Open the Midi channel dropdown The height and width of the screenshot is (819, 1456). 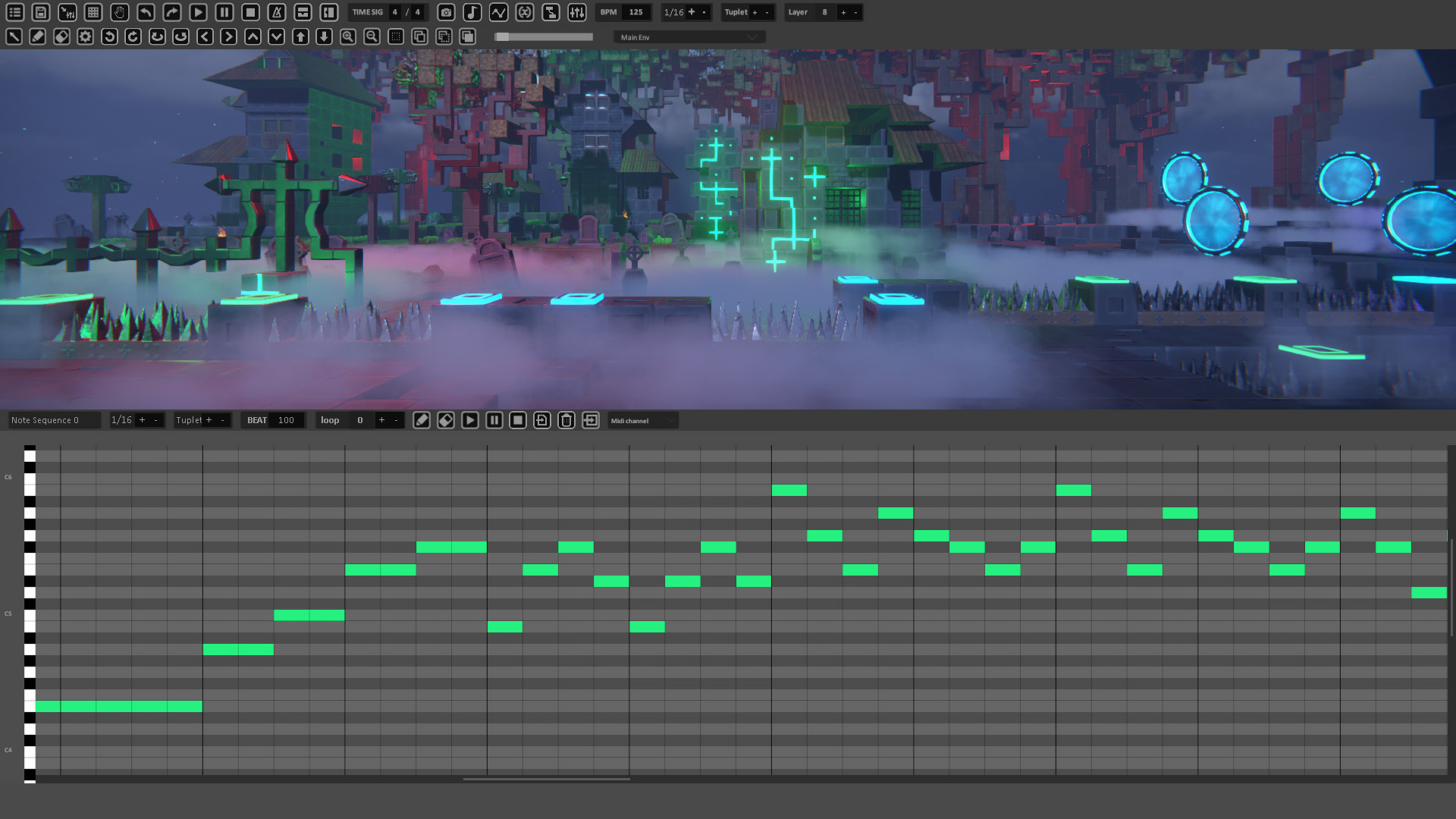point(642,420)
